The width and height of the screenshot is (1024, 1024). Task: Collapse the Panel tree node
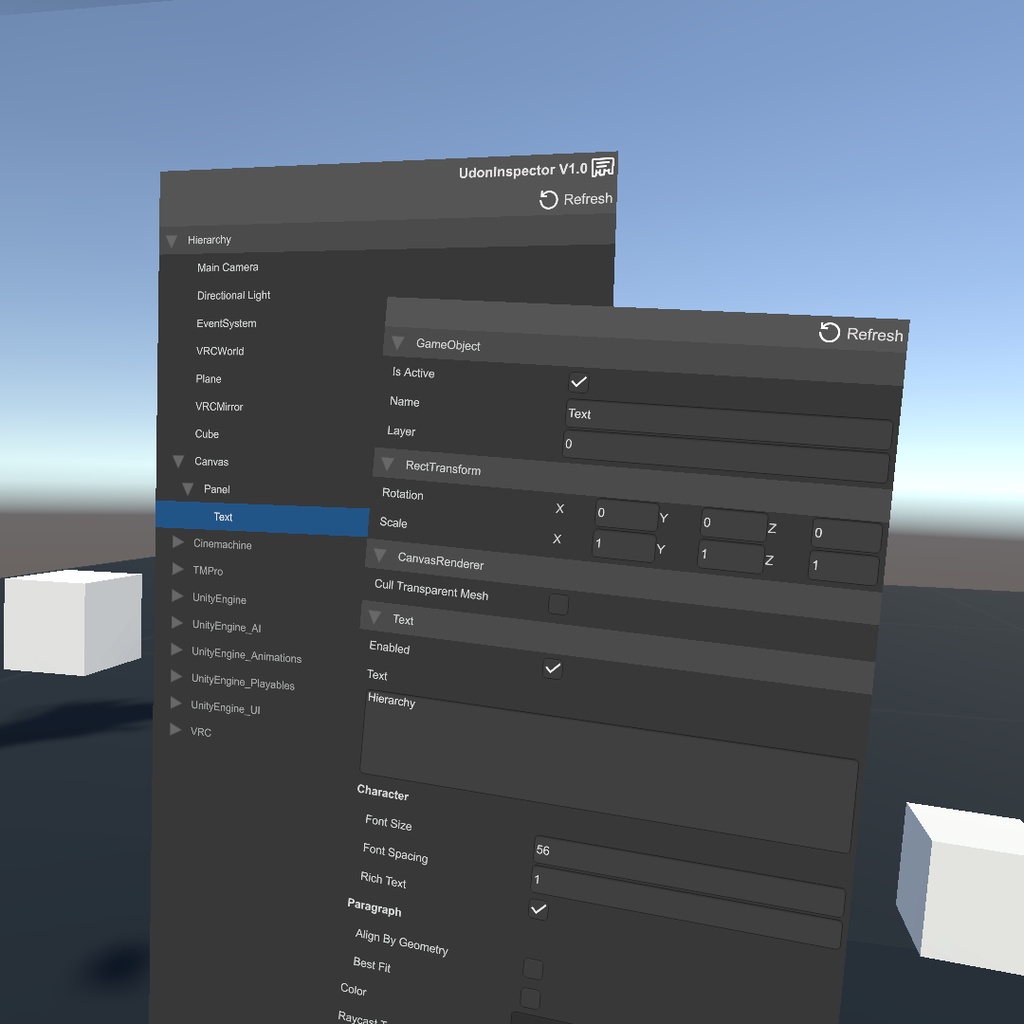(187, 488)
